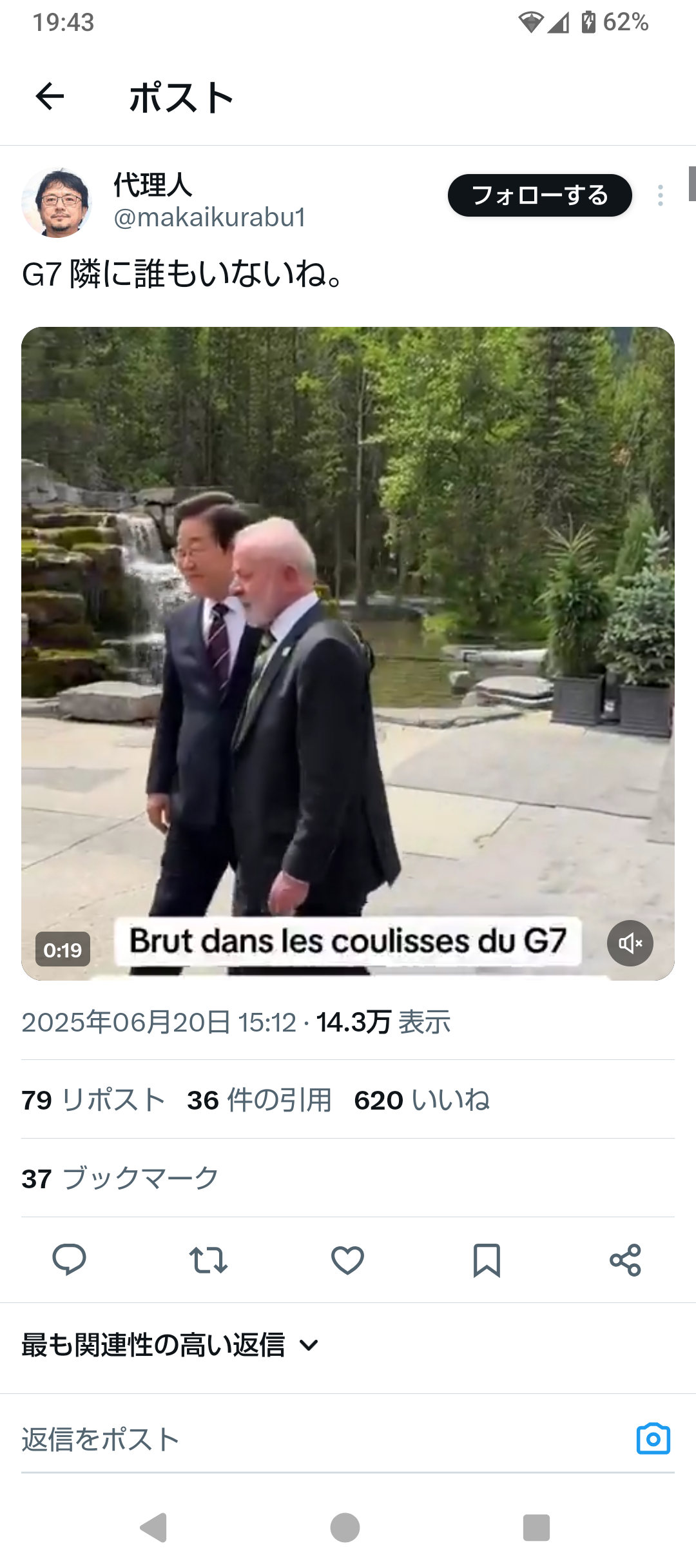The image size is (696, 1568).
Task: Like the post with heart icon
Action: (x=347, y=1260)
